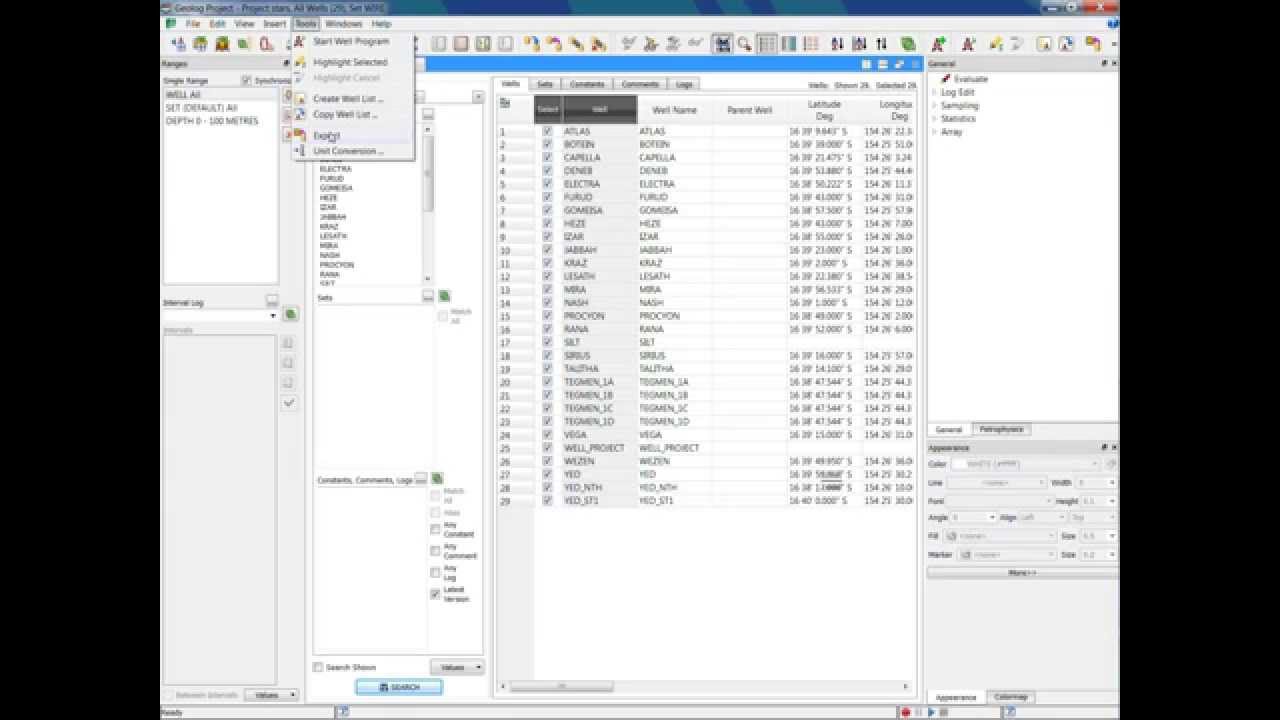This screenshot has width=1280, height=720.
Task: Click the table corner icon above row numbers
Action: tap(505, 103)
